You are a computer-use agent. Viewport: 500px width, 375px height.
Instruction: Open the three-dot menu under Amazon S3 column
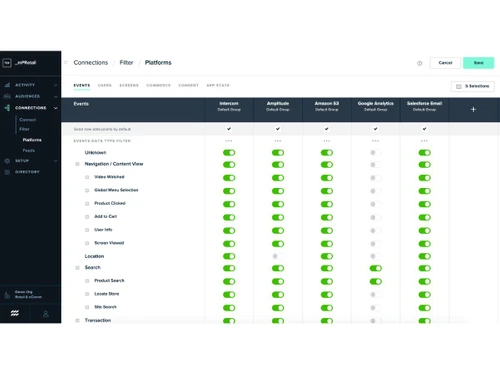point(327,141)
